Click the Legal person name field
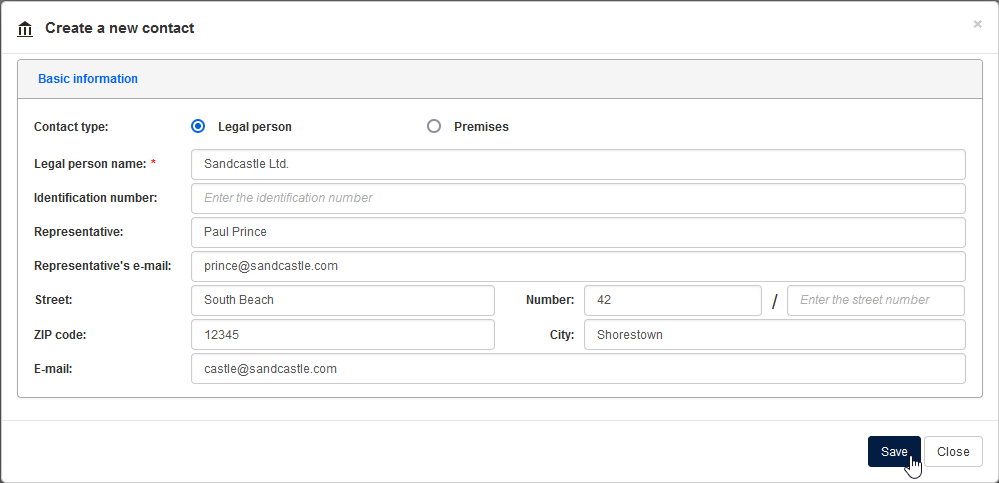 pos(578,164)
